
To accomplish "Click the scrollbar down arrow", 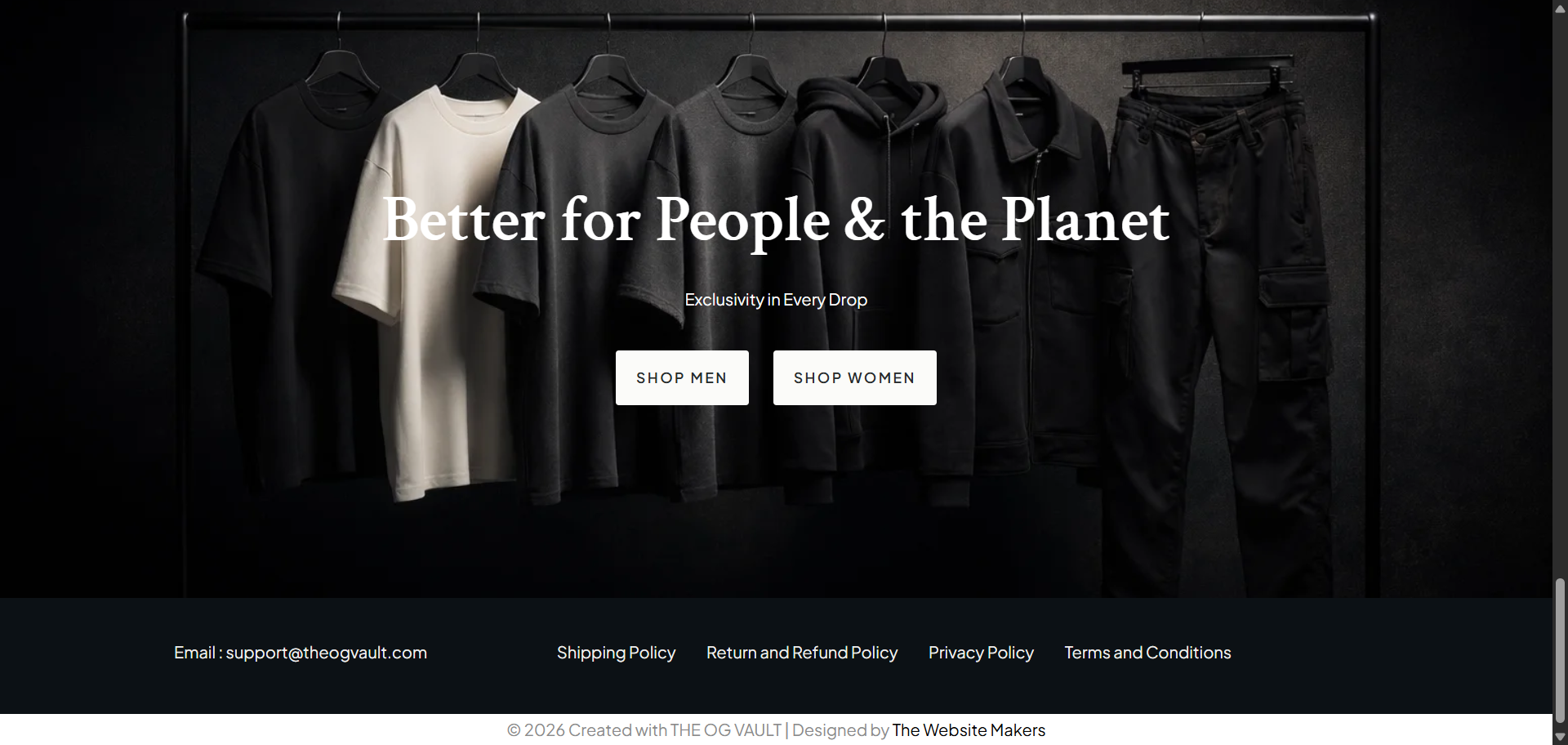I will click(x=1560, y=738).
